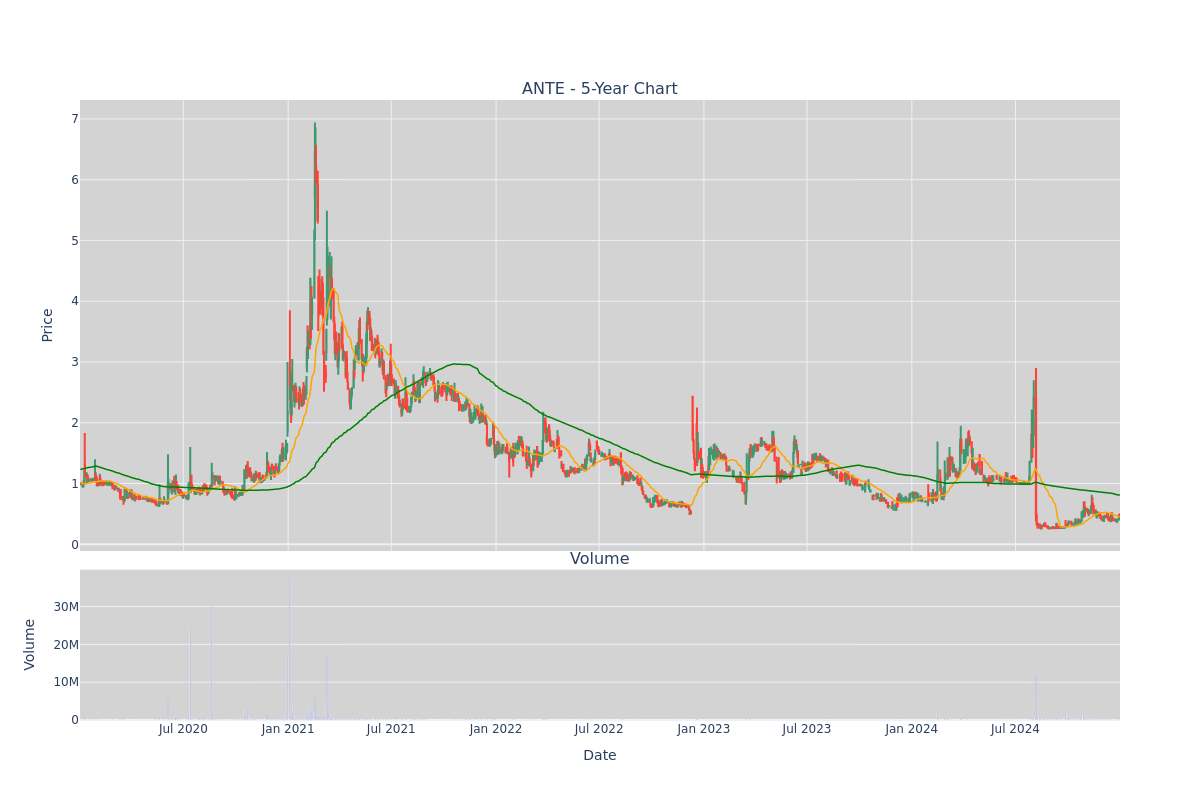Click the 'Price' y-axis label
This screenshot has height=800, width=1200.
[x=47, y=325]
